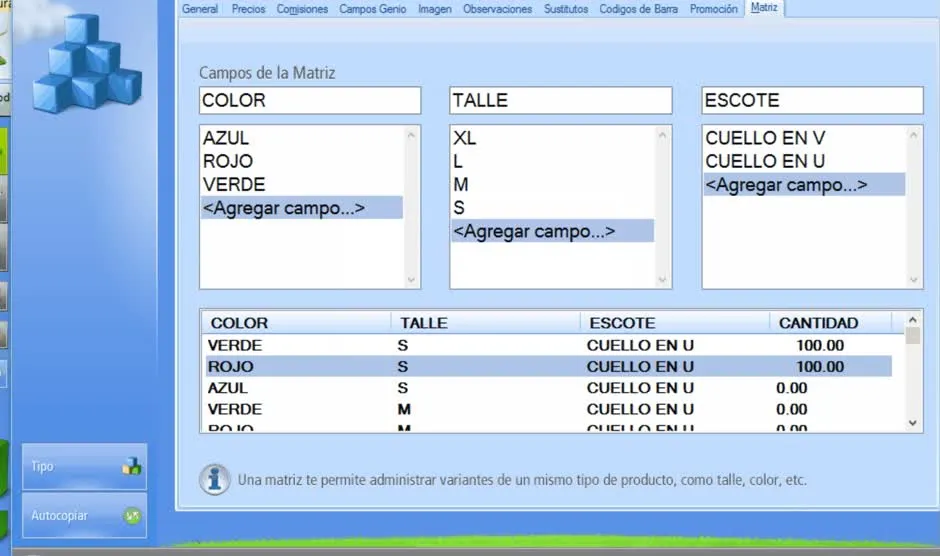Select CUELLO EN V in ESCOTE list

805,138
